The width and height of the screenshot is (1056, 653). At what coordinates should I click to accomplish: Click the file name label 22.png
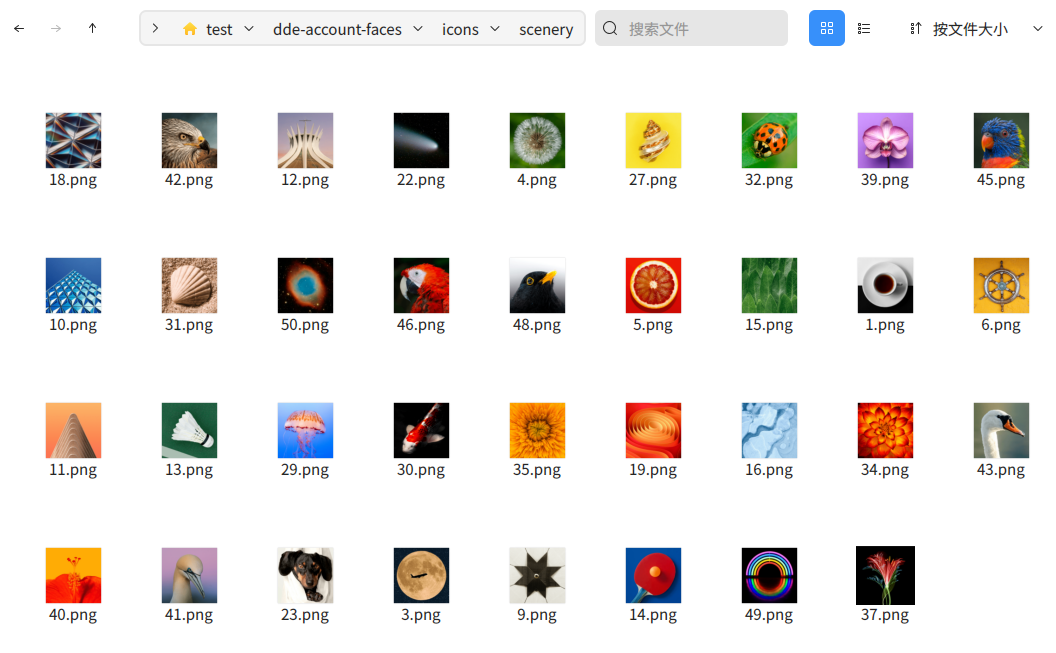(x=421, y=180)
